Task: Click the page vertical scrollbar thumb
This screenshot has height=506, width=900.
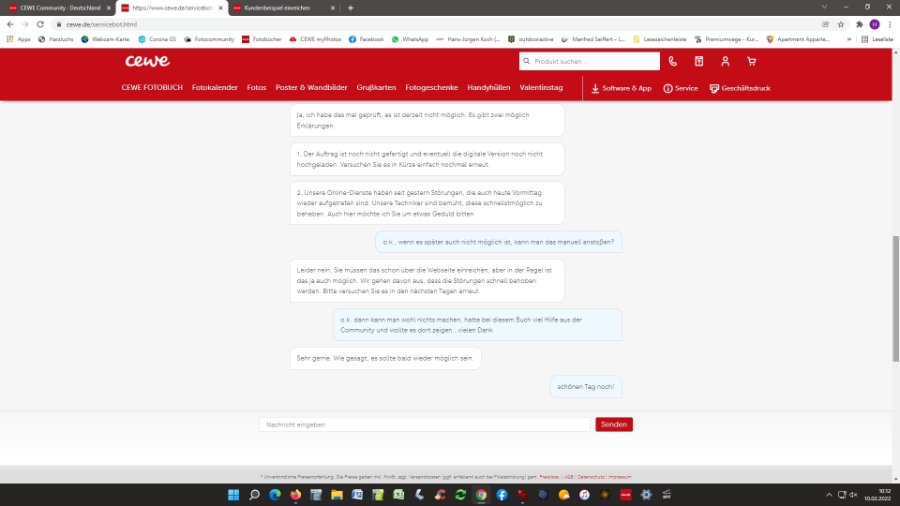Action: (x=895, y=298)
